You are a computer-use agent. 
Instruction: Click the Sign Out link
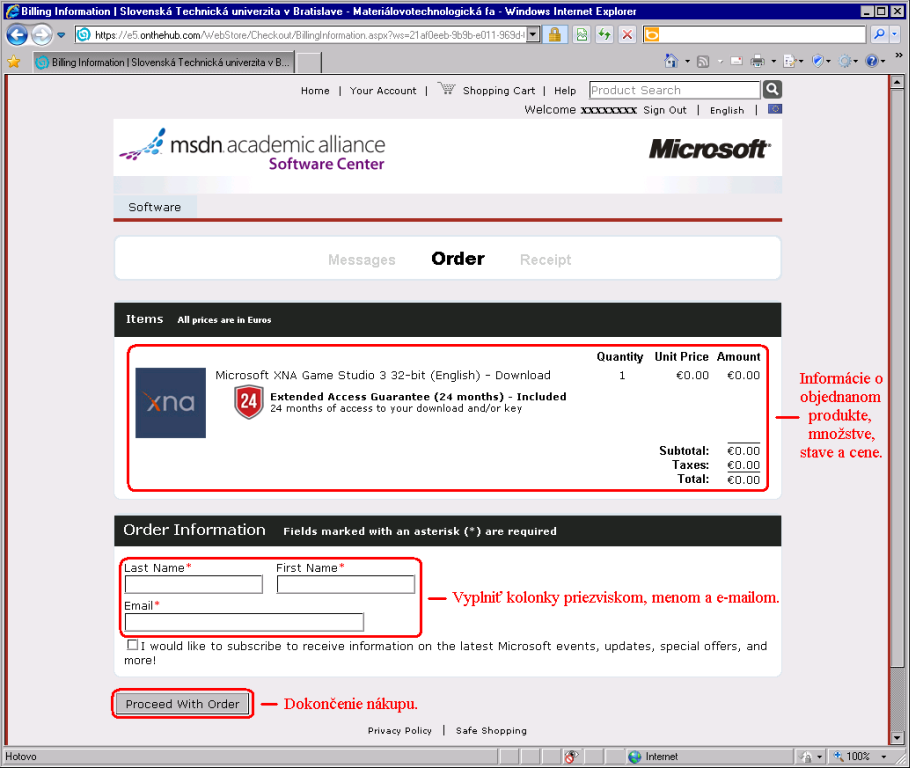665,110
